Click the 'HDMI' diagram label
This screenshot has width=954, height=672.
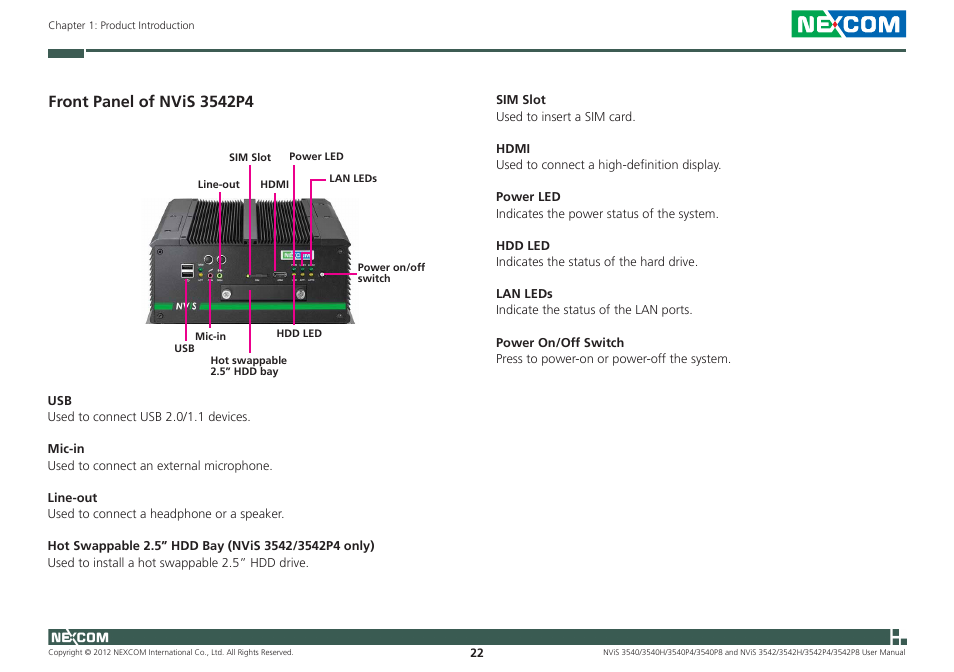pyautogui.click(x=274, y=184)
